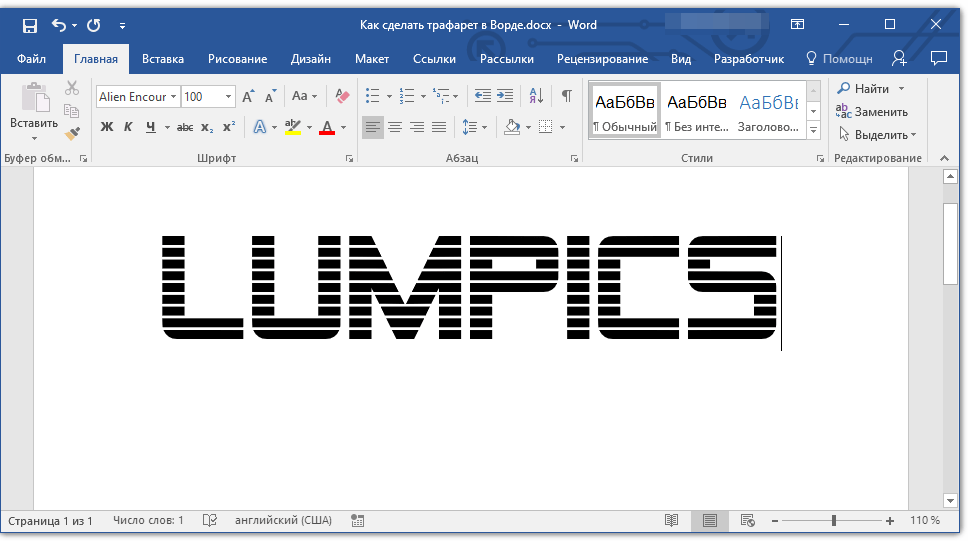This screenshot has width=968, height=541.
Task: Open the comments speech bubble icon
Action: 939,58
